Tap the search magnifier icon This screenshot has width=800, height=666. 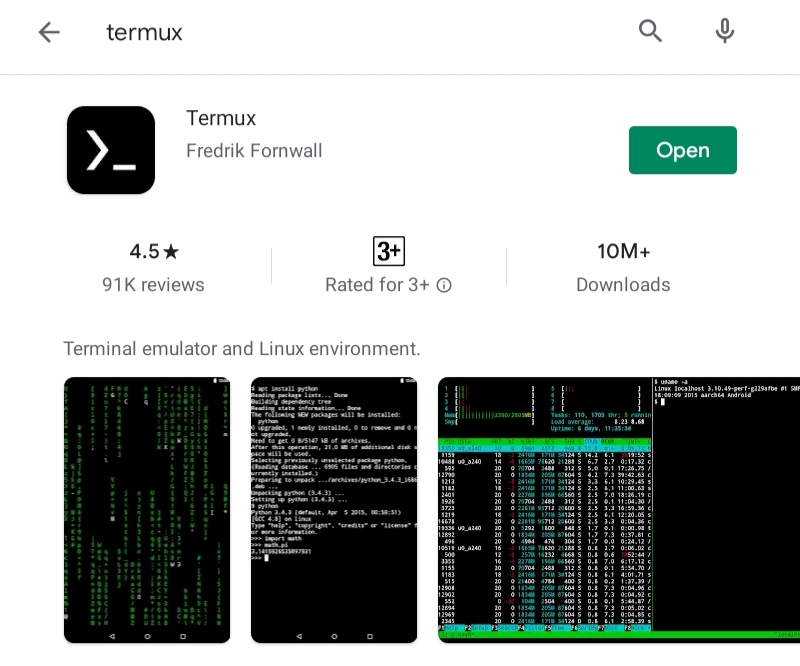(x=650, y=31)
